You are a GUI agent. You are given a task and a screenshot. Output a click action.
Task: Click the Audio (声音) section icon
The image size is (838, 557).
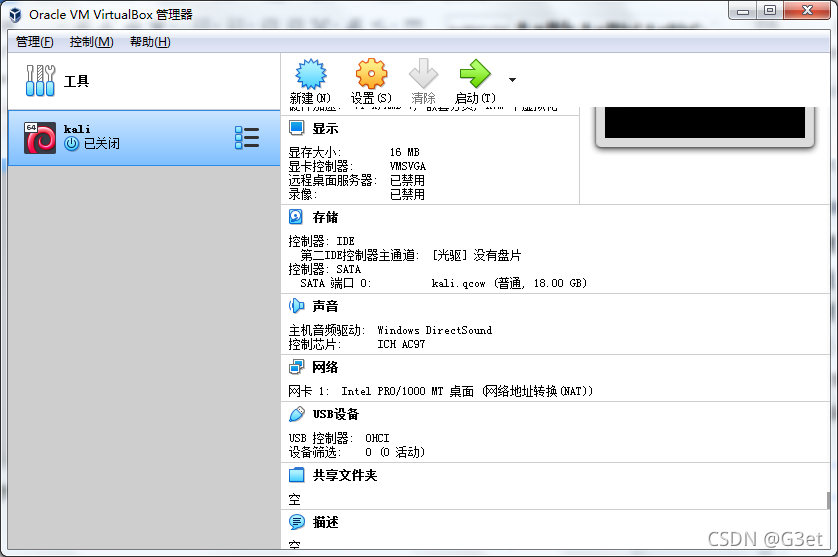click(296, 305)
